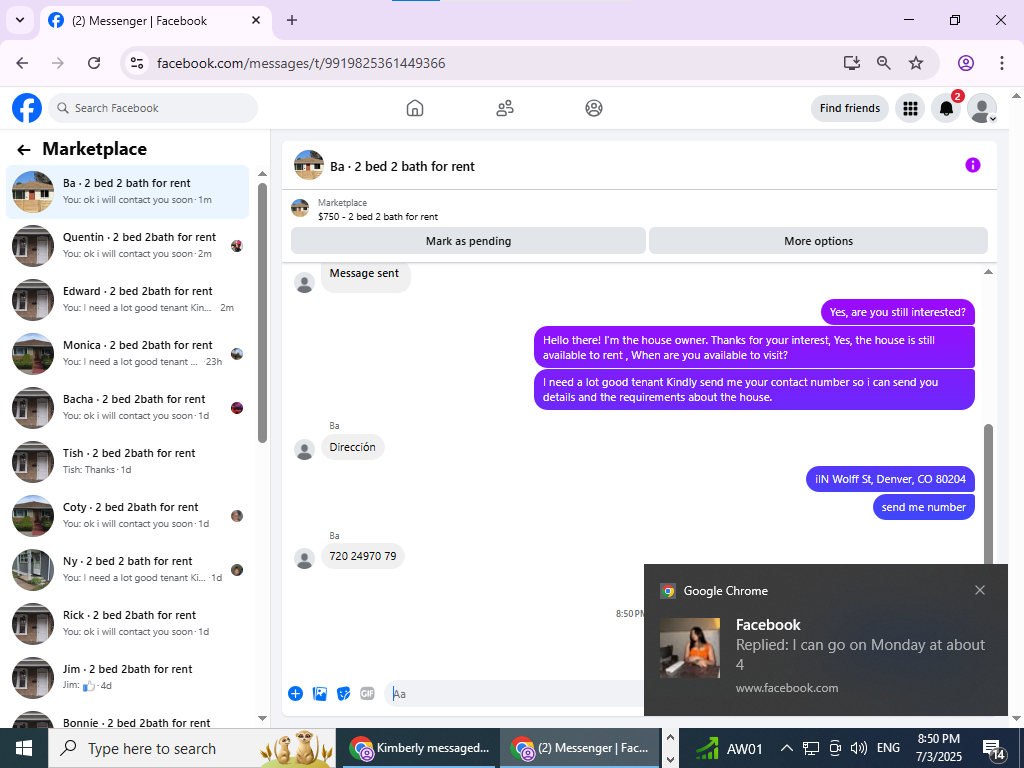Image resolution: width=1024 pixels, height=768 pixels.
Task: Show hidden system tray icons
Action: (x=787, y=748)
